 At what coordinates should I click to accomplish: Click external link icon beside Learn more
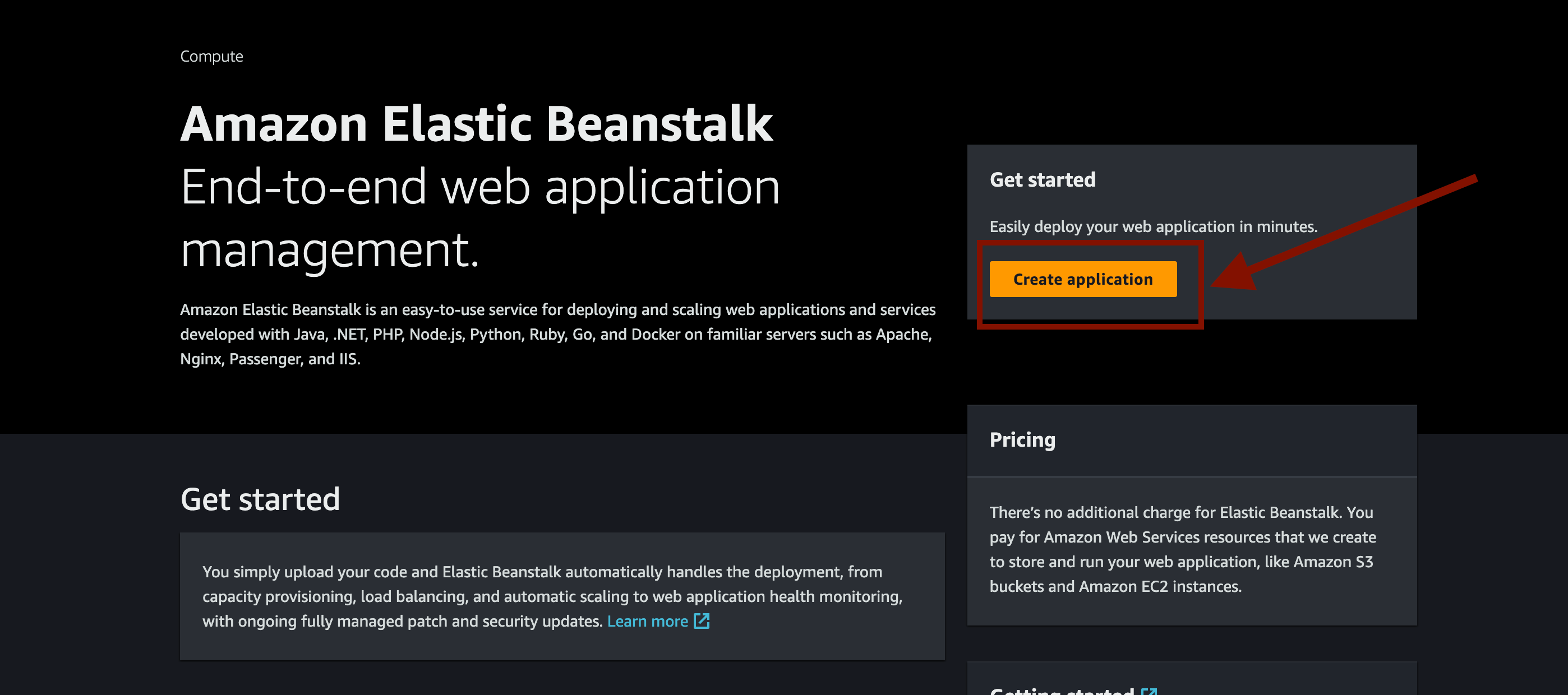[702, 622]
